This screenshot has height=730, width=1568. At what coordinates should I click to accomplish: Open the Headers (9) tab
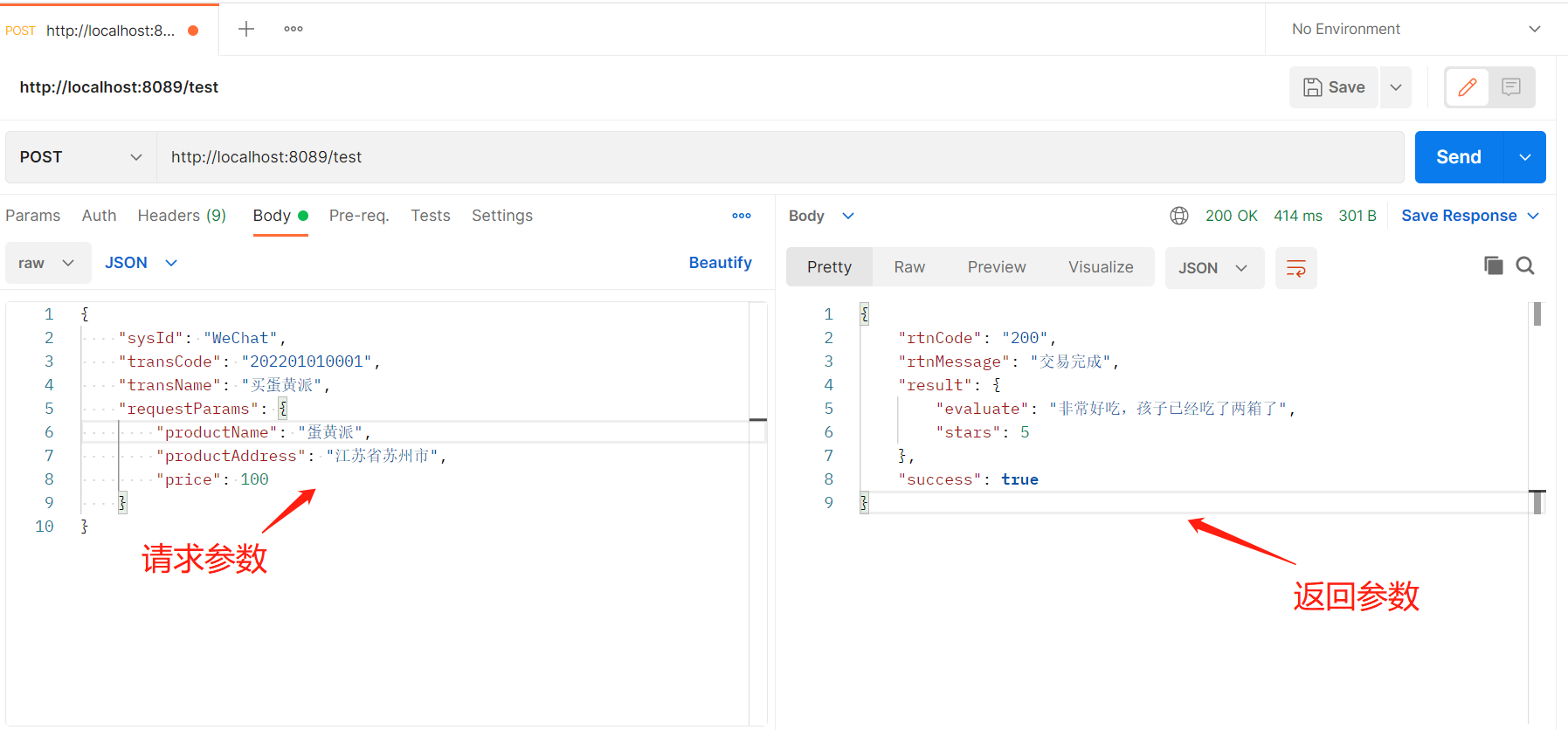182,216
